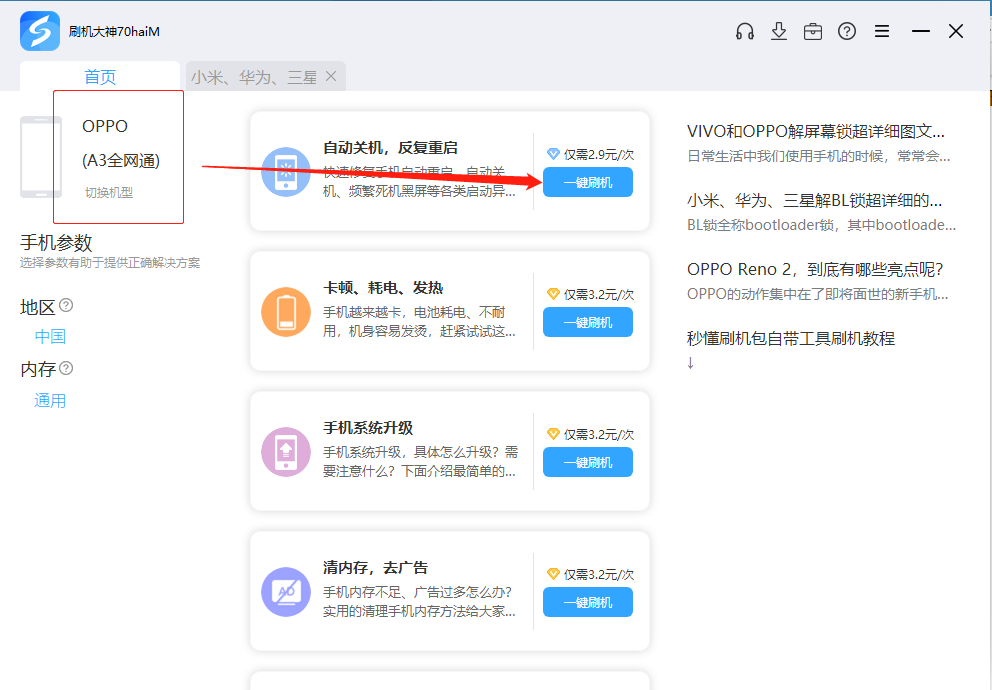Click description OPPO的动作集中在了即将面世的新手机
This screenshot has width=992, height=690.
(x=817, y=293)
